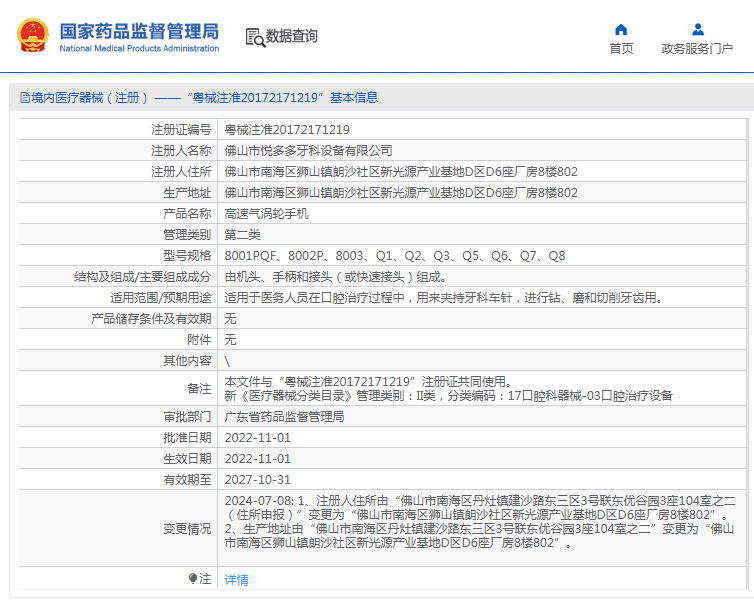Screen dimensions: 754x605
Task: Click the 注册人名称 label
Action: 181,151
